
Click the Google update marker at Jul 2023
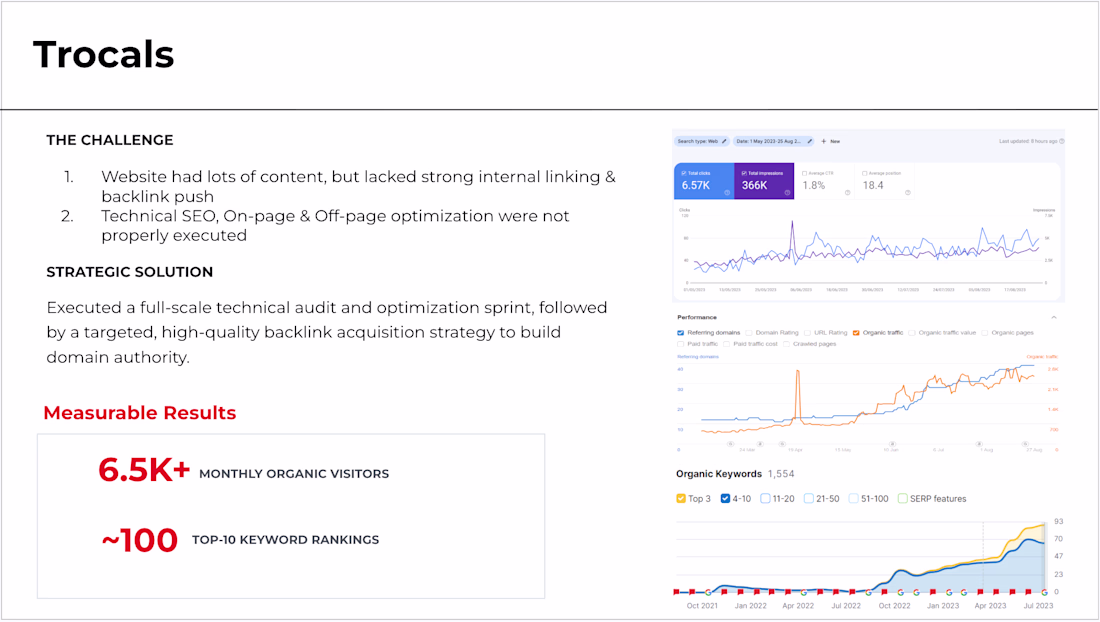tap(1045, 593)
